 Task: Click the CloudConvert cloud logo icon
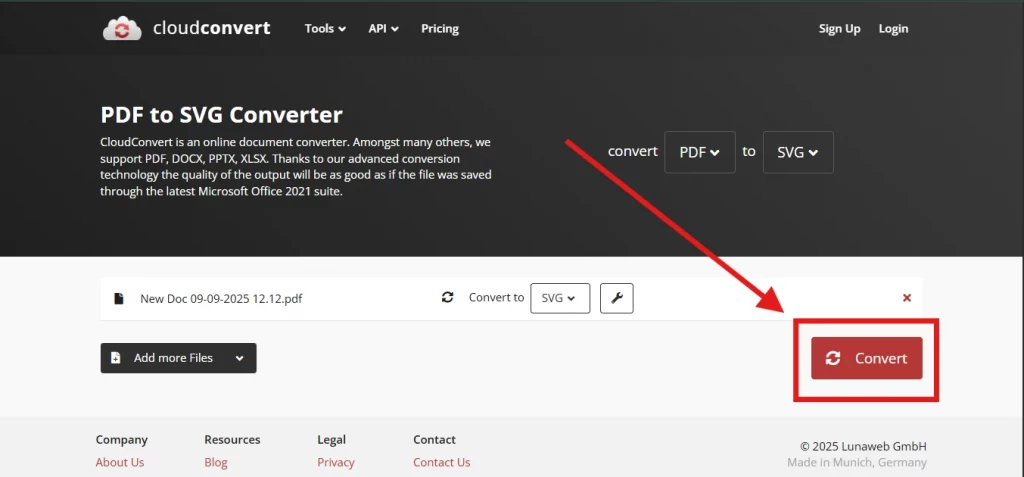click(x=122, y=29)
